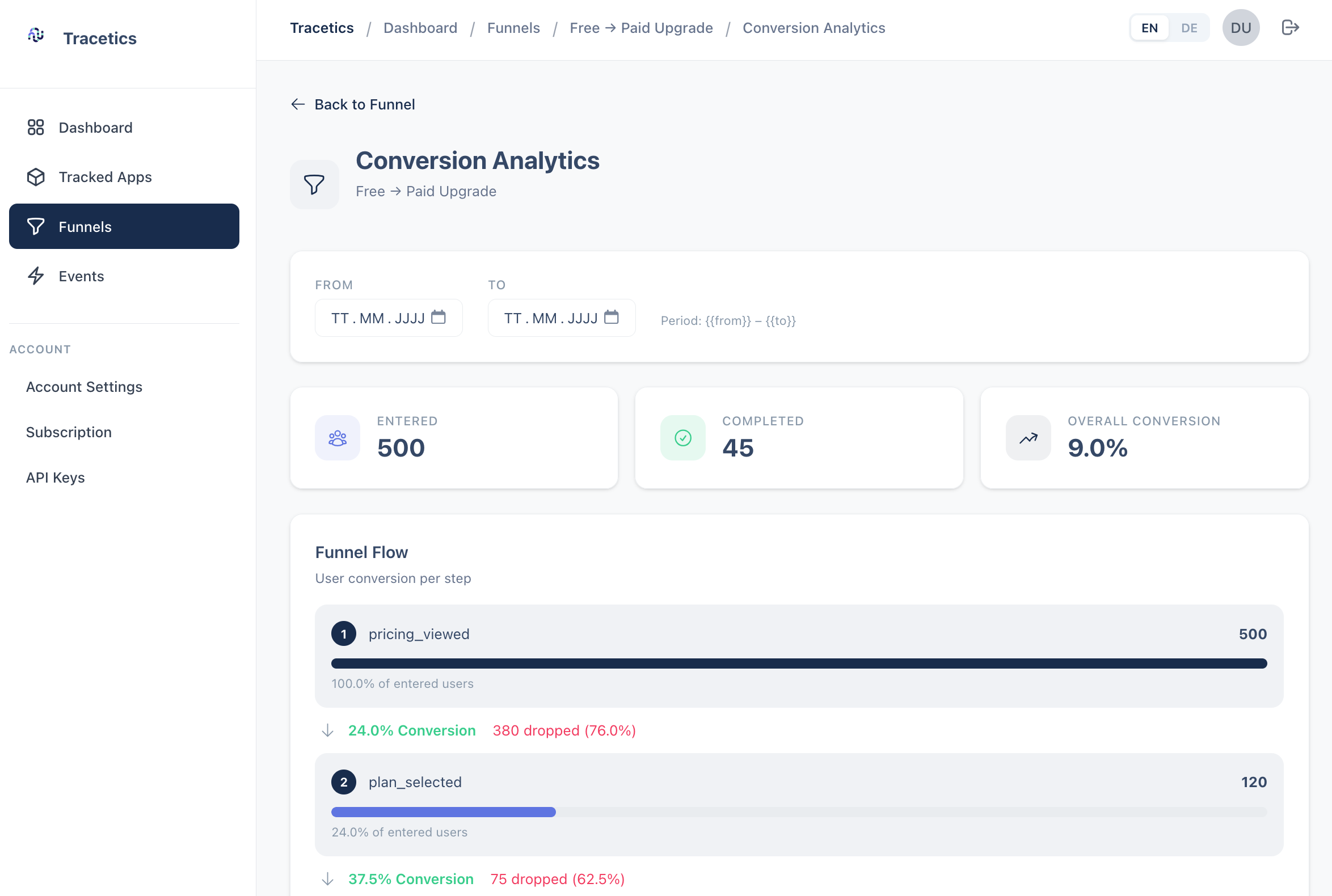Select Funnels in the sidebar
Screen dimensions: 1332x896
click(x=124, y=226)
